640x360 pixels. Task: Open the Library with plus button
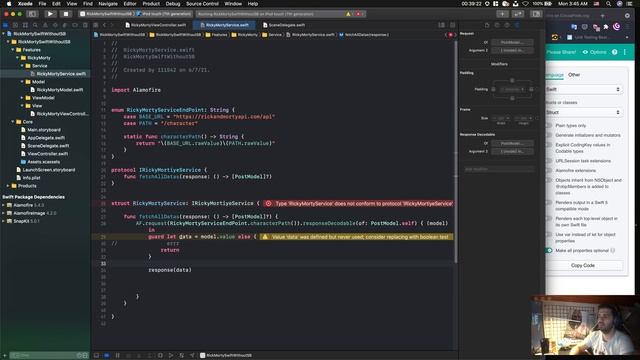(x=502, y=14)
